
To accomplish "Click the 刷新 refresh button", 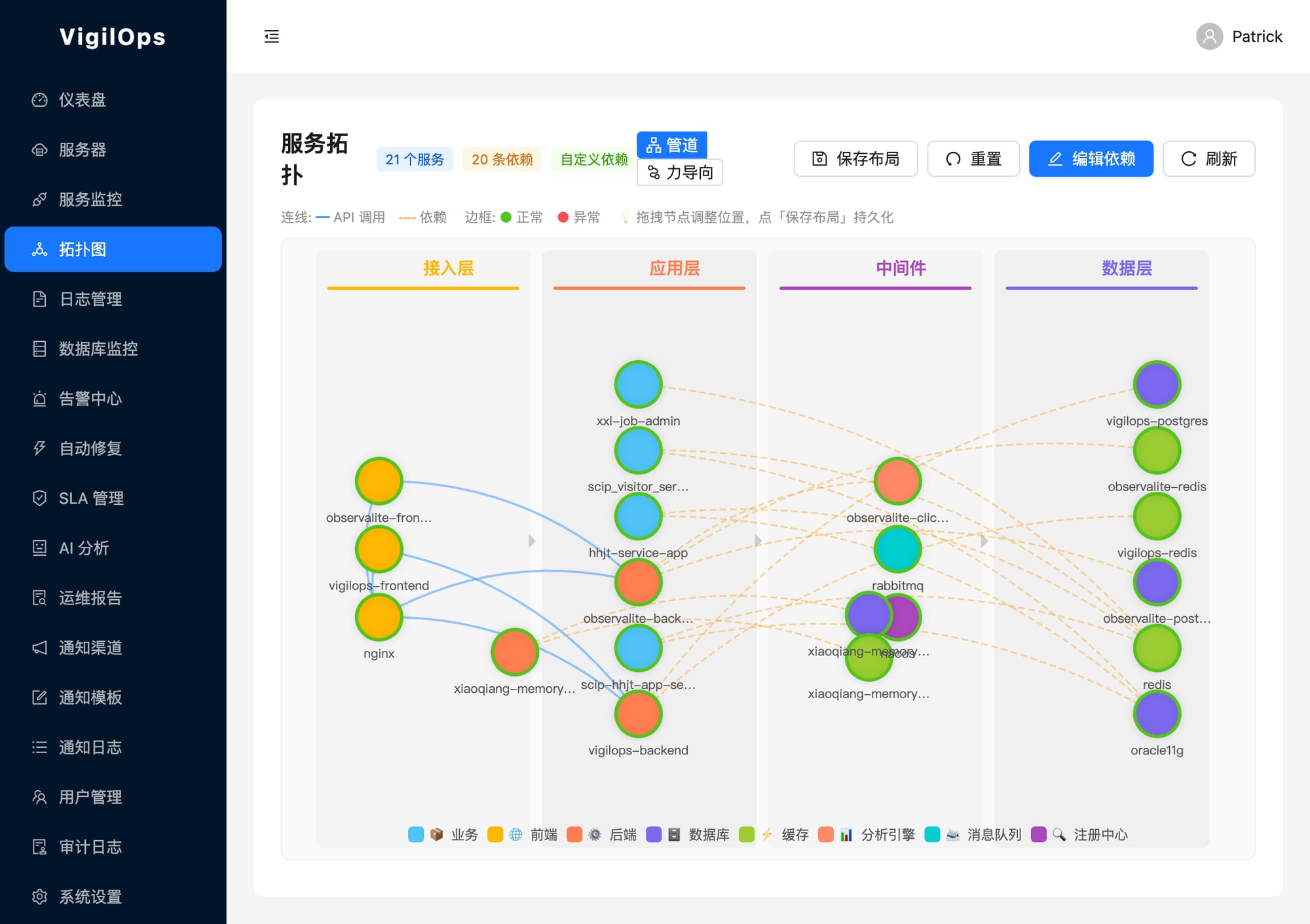I will 1208,158.
